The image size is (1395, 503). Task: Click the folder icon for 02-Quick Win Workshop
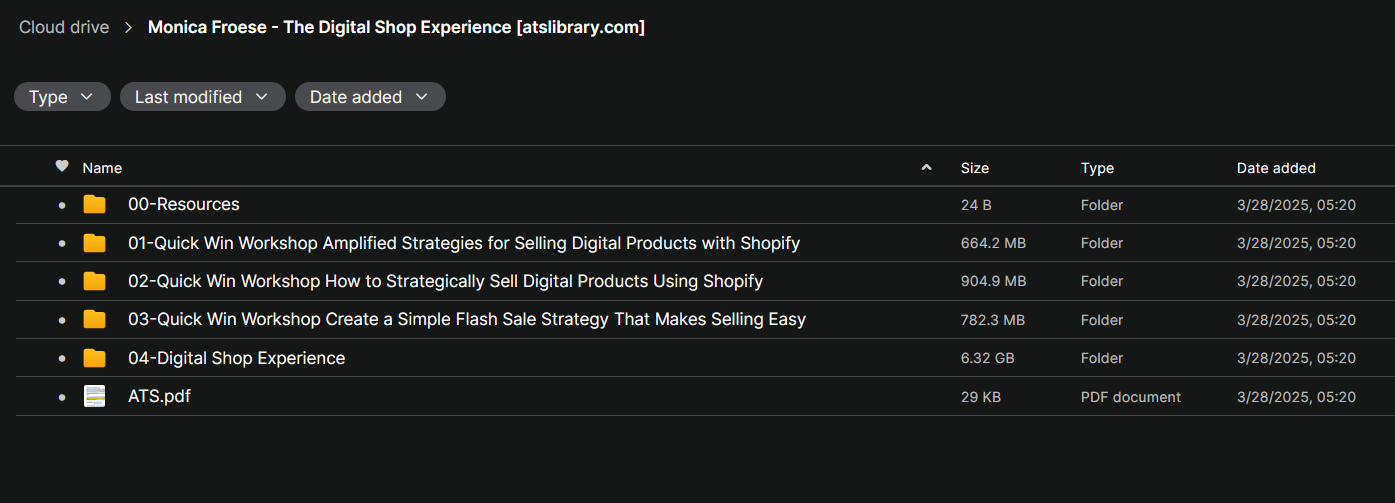coord(94,281)
